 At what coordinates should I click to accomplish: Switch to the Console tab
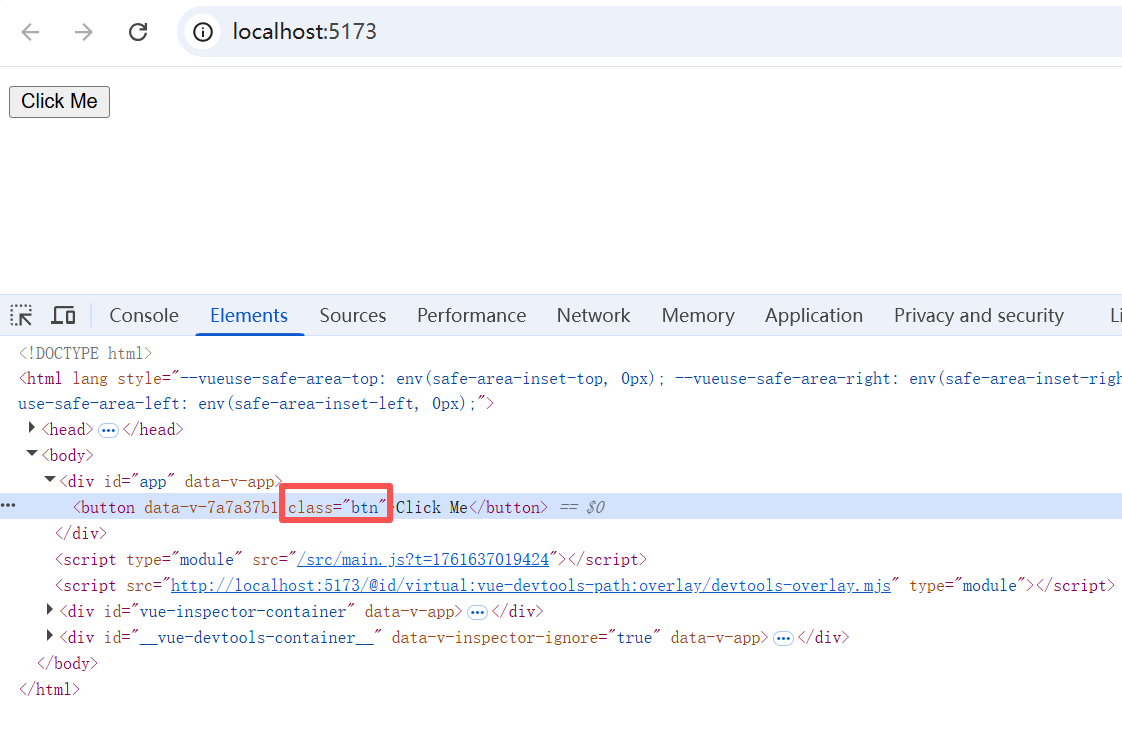(x=144, y=316)
